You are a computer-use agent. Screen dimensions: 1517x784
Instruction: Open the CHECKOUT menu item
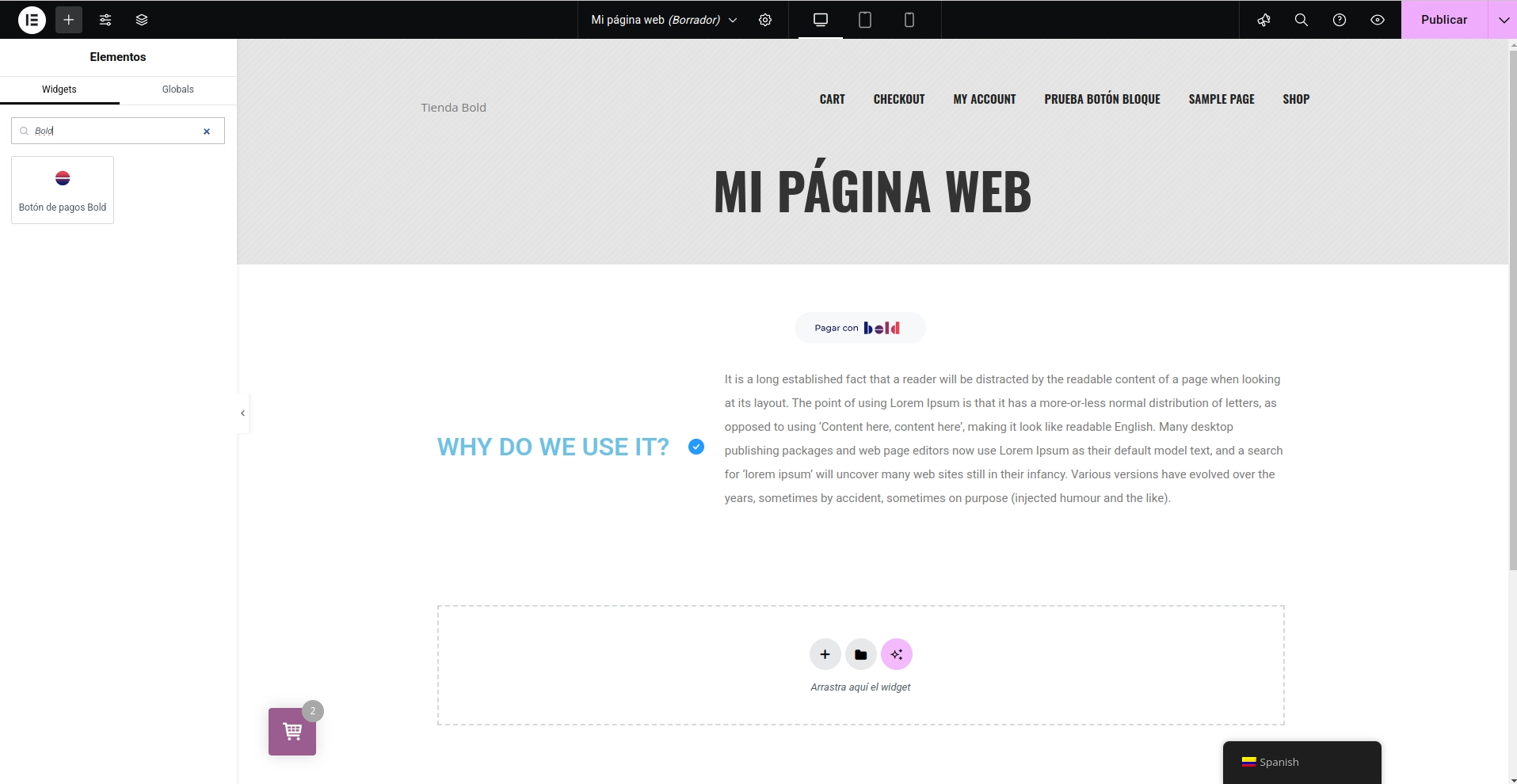click(899, 99)
